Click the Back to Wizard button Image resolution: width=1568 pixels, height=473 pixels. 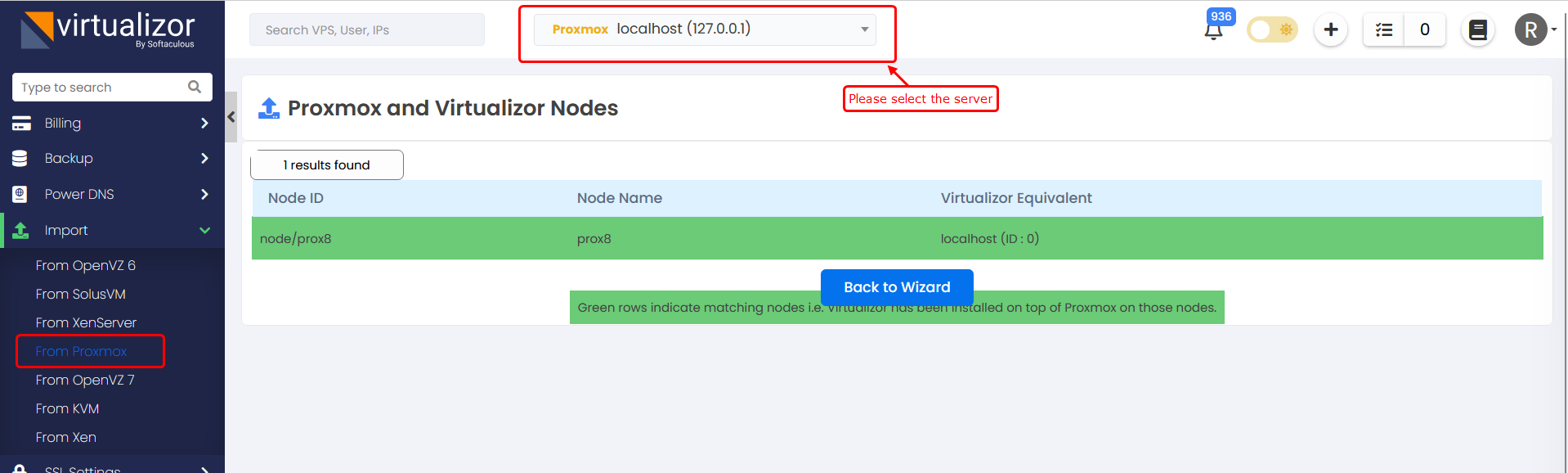pos(897,287)
